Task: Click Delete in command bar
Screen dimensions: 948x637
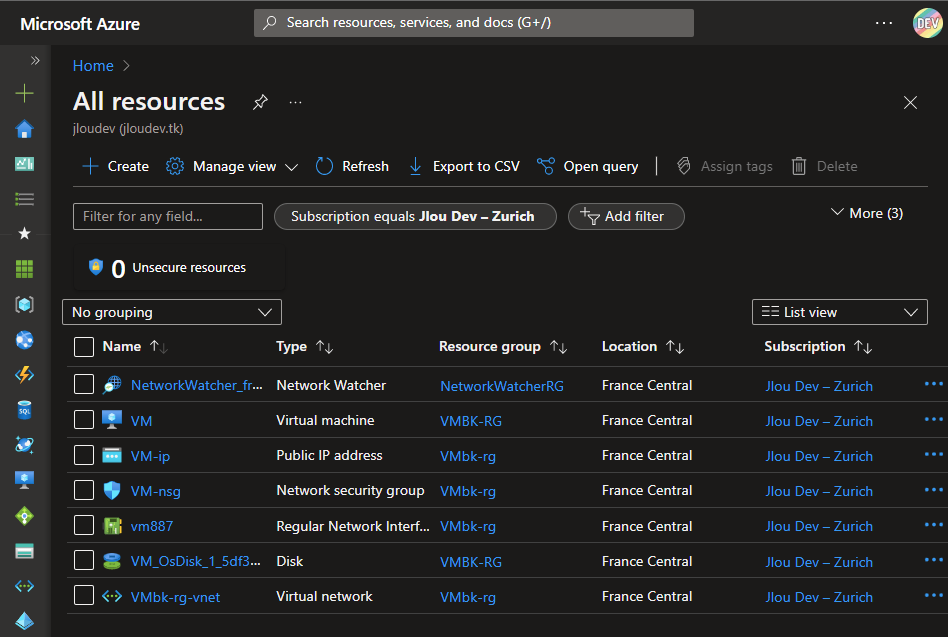Action: coord(824,166)
